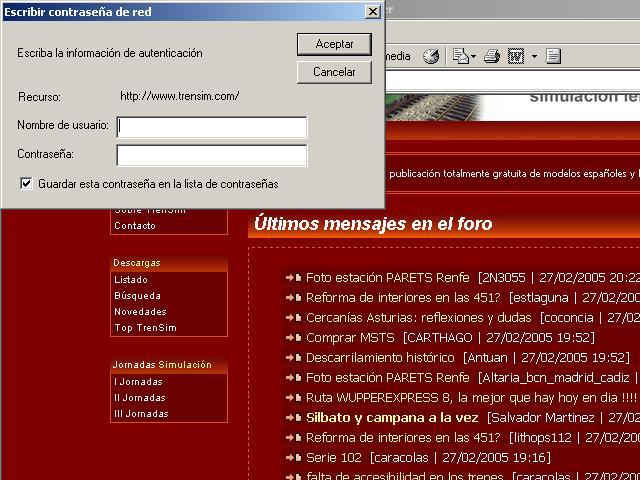Toggle Guardar esta contraseña checkbox
This screenshot has width=640, height=480.
[26, 184]
